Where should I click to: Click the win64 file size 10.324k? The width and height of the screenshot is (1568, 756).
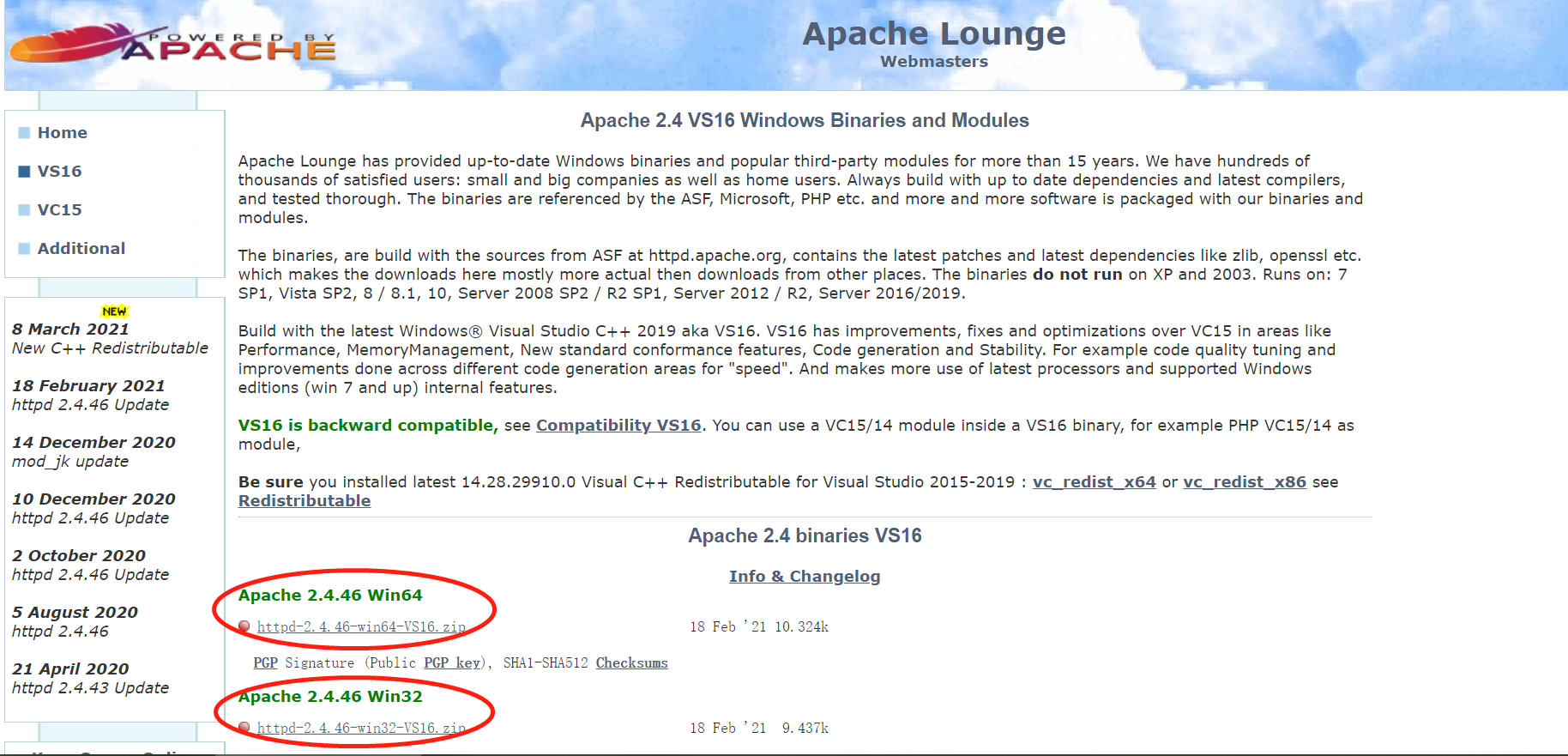[801, 627]
